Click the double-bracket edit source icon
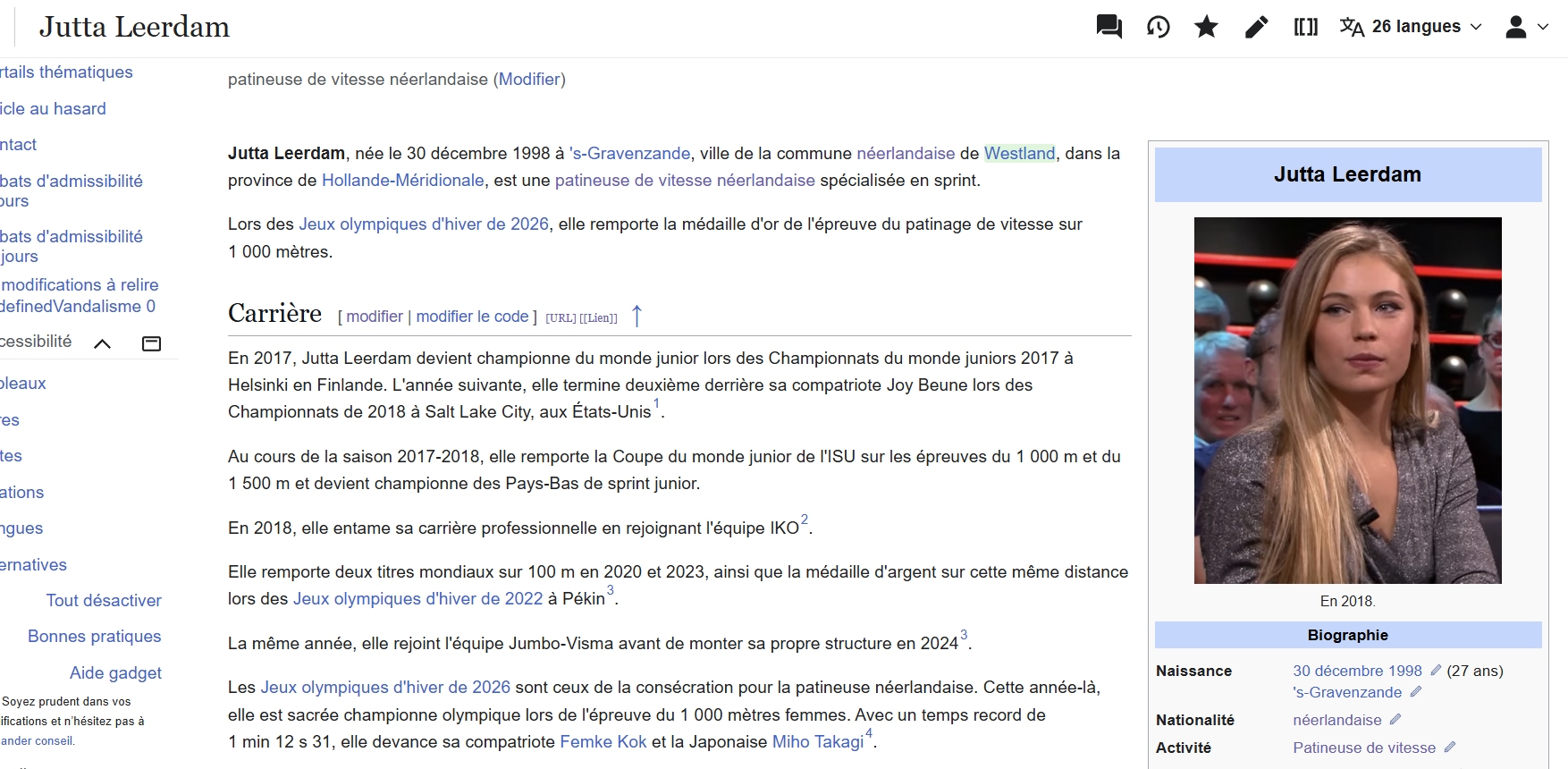 [1305, 27]
